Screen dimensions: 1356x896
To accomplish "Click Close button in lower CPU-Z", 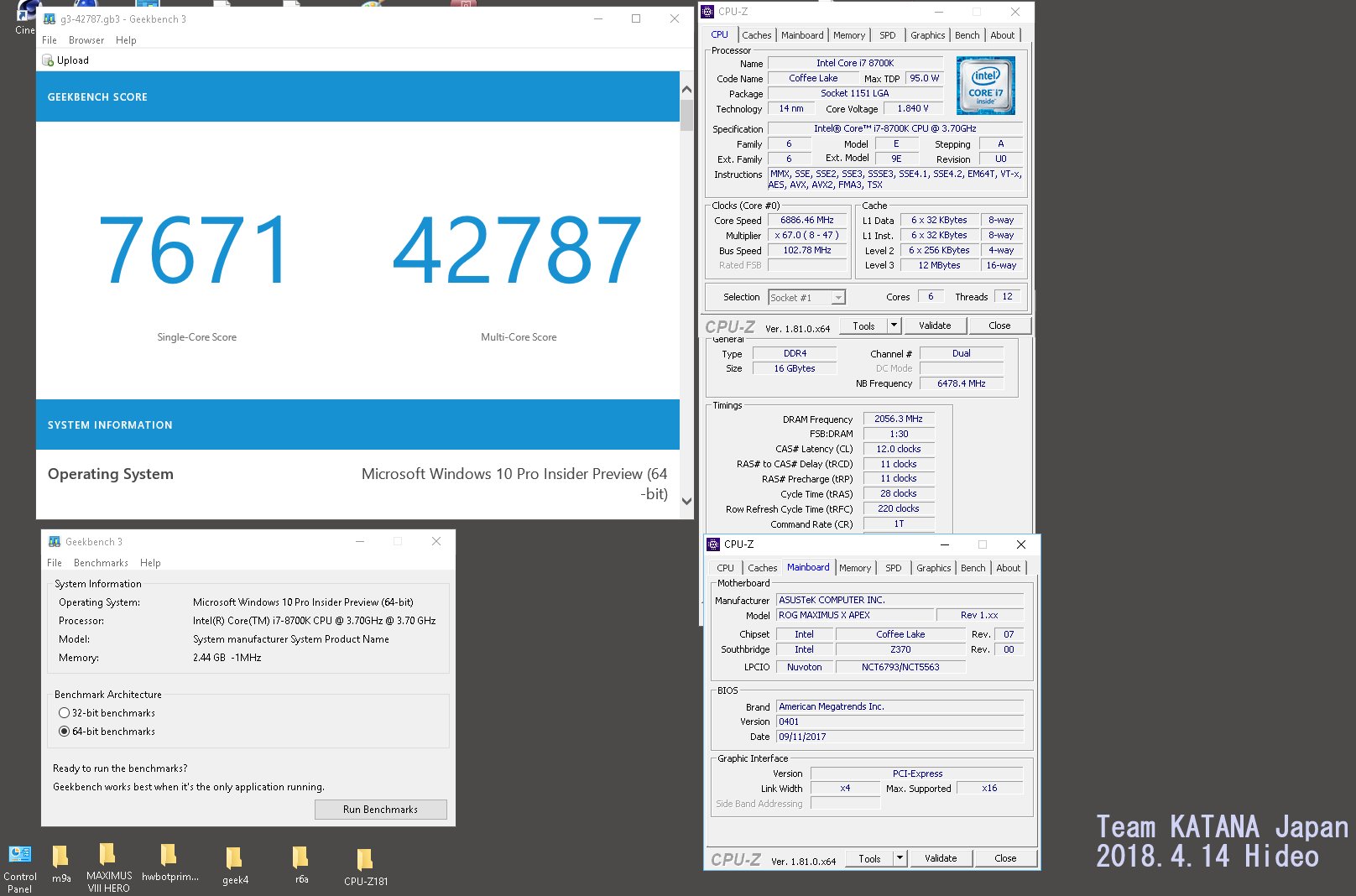I will [x=1005, y=858].
